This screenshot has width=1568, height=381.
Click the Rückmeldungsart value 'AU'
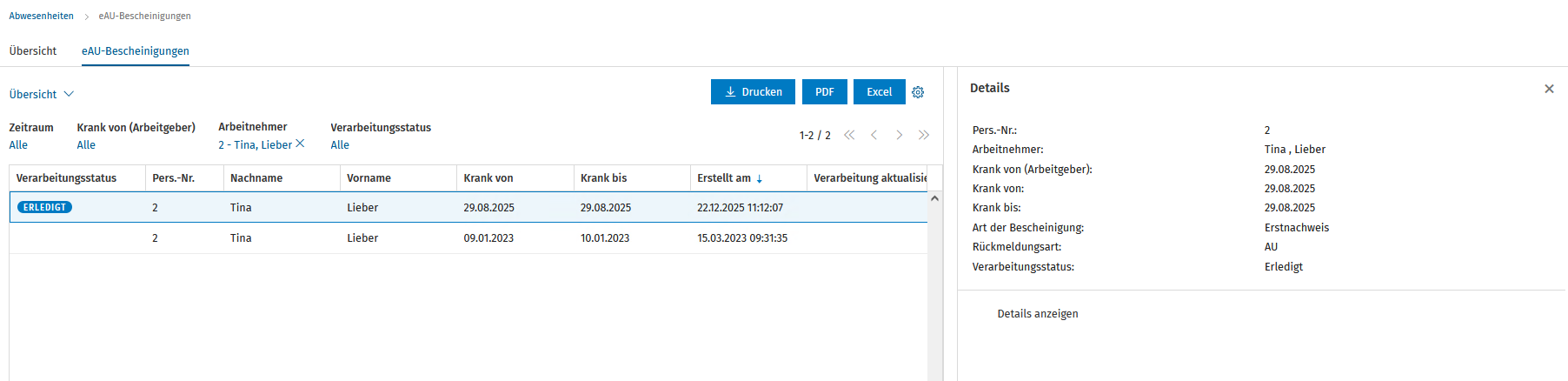pyautogui.click(x=1271, y=247)
